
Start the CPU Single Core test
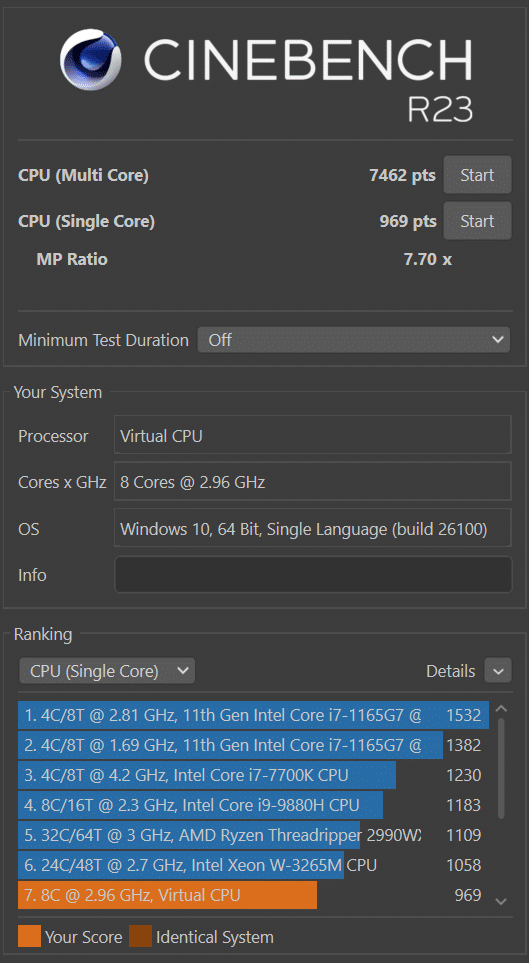pyautogui.click(x=477, y=220)
